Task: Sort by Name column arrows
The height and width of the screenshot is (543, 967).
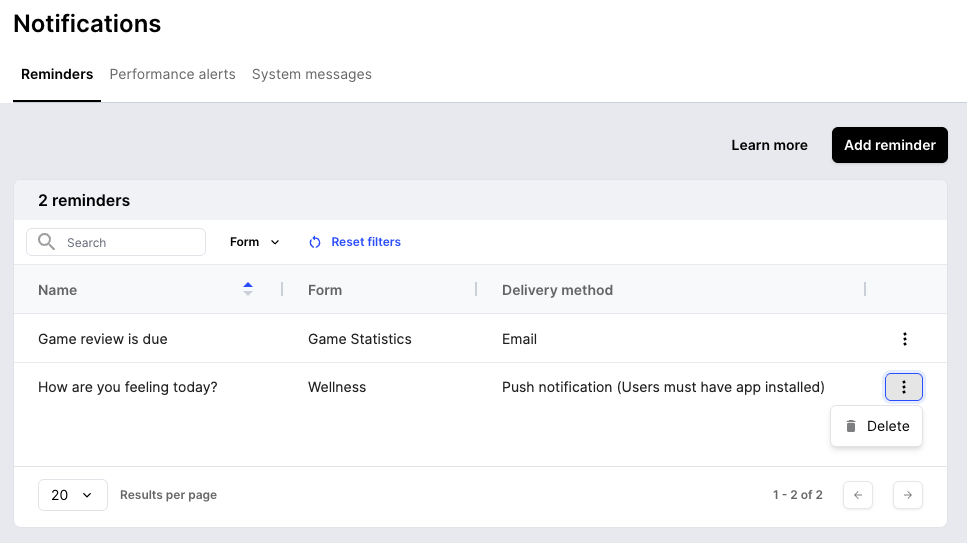Action: click(x=248, y=289)
